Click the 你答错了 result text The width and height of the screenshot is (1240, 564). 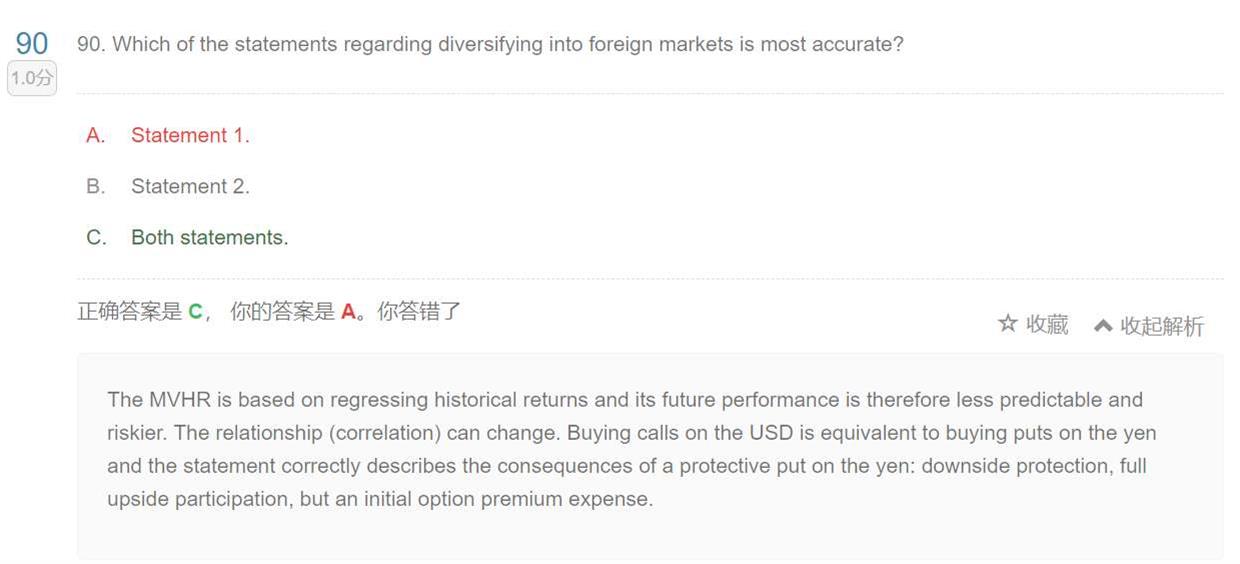pyautogui.click(x=419, y=311)
